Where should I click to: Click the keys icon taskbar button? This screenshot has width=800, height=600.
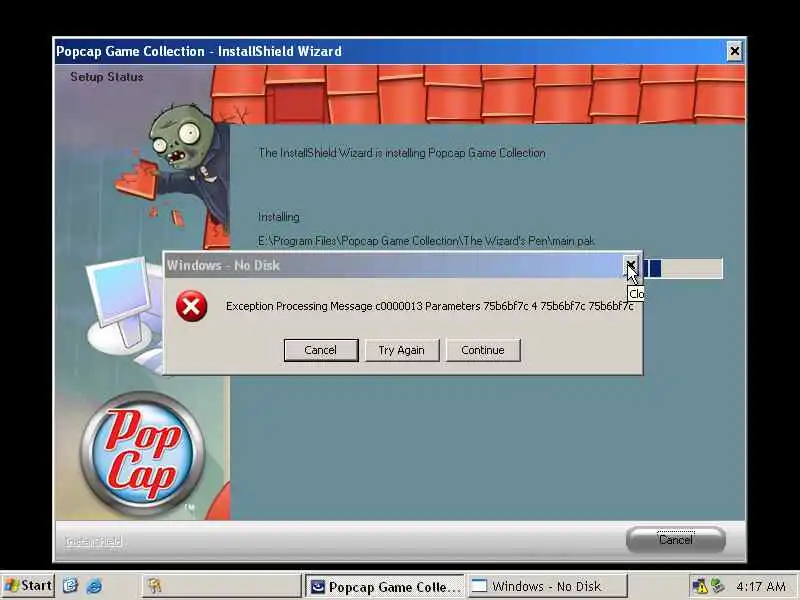[x=221, y=586]
